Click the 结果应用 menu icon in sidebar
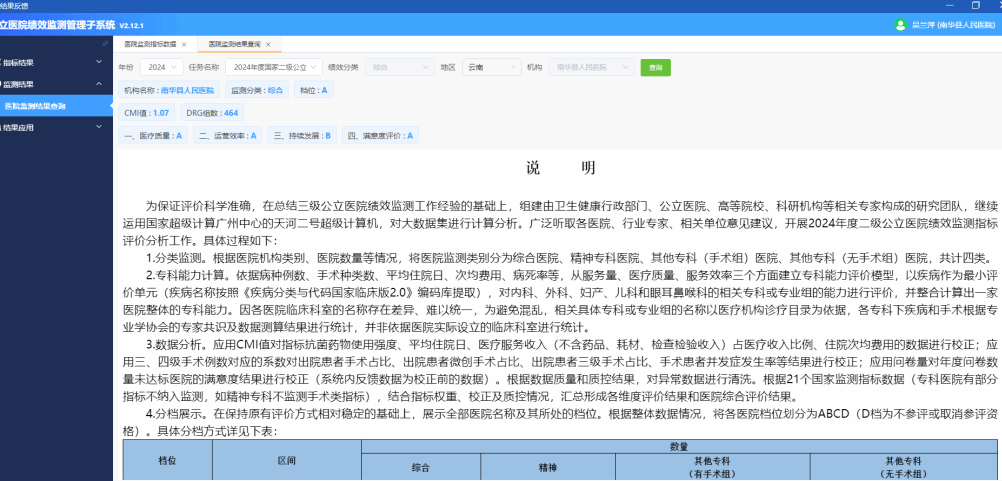 coord(0,127)
